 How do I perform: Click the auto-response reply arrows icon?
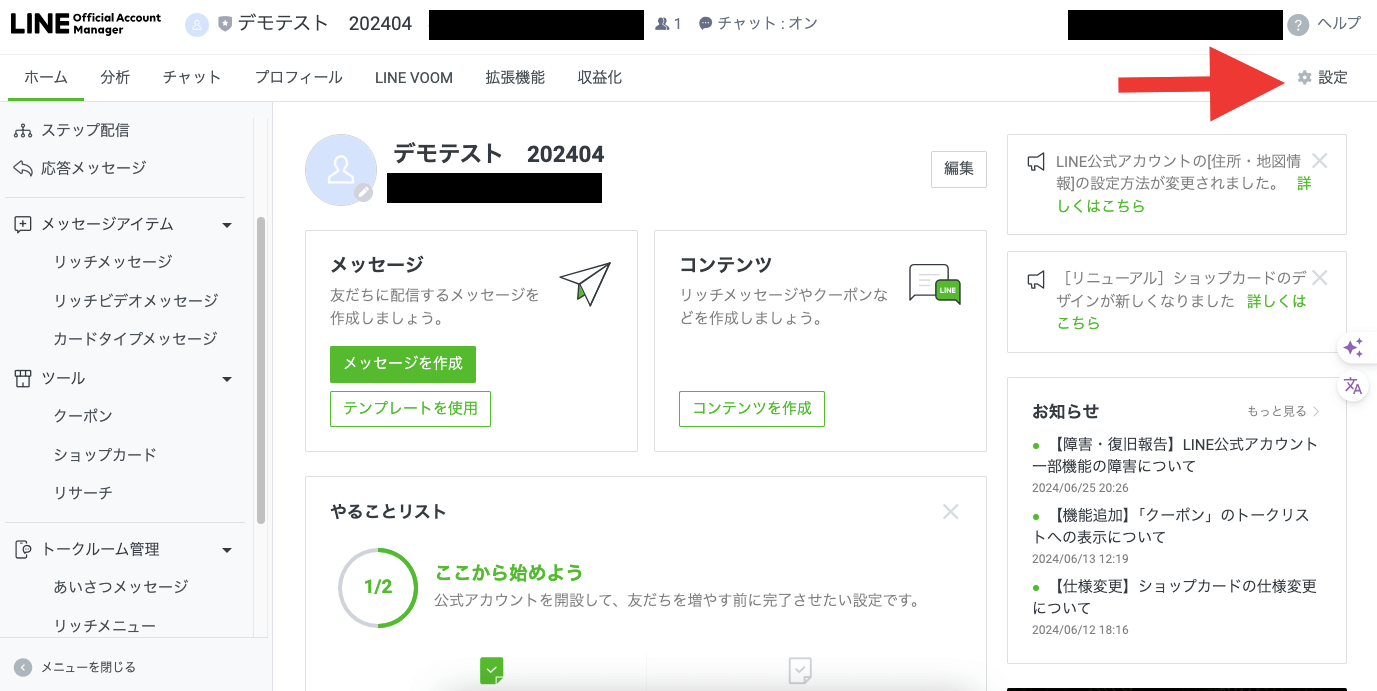tap(23, 168)
